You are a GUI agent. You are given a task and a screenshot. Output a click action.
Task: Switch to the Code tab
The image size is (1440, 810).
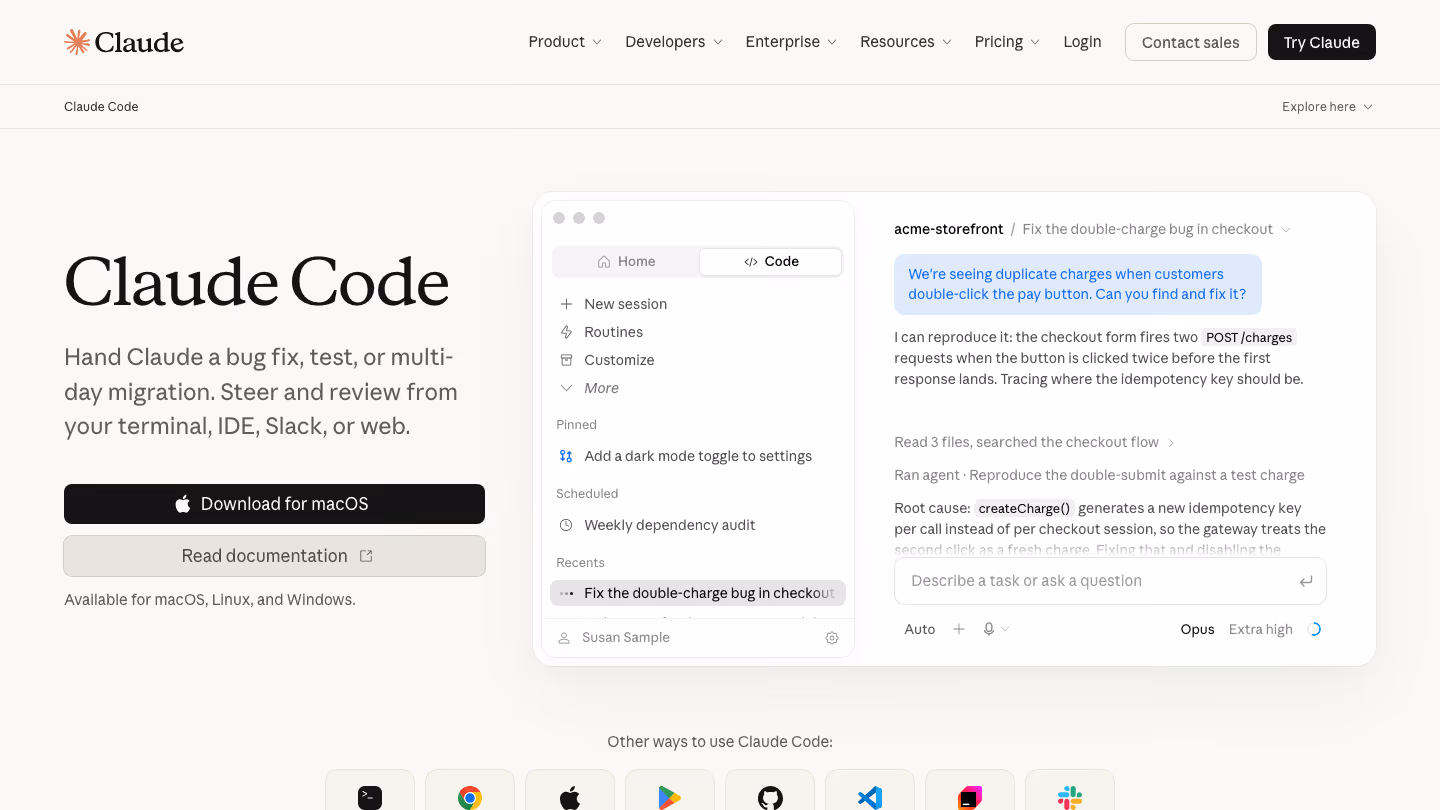click(770, 262)
